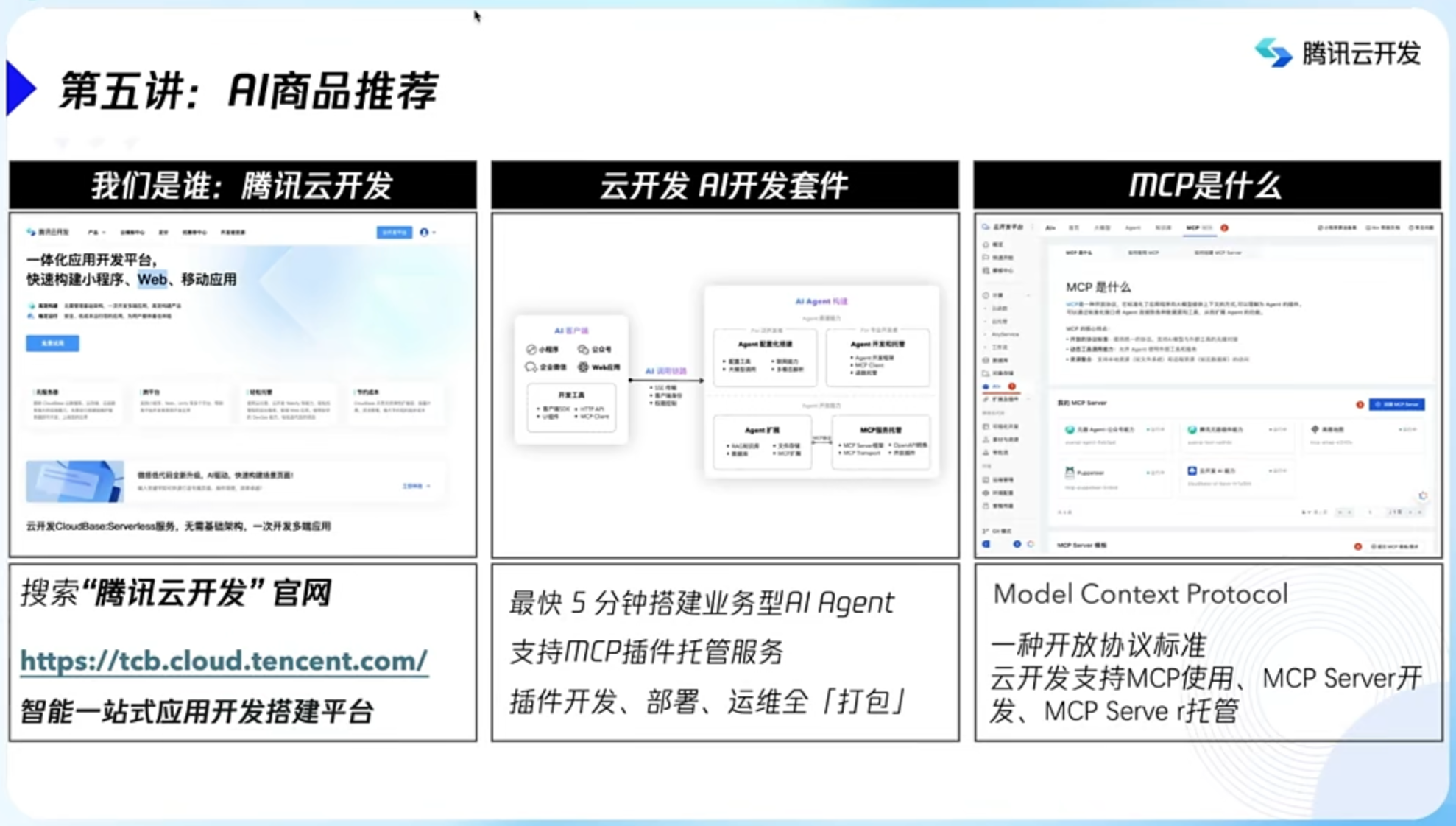The image size is (1456, 826).
Task: Open the https://tcb.cloud.tencent.com/ link
Action: tap(223, 662)
